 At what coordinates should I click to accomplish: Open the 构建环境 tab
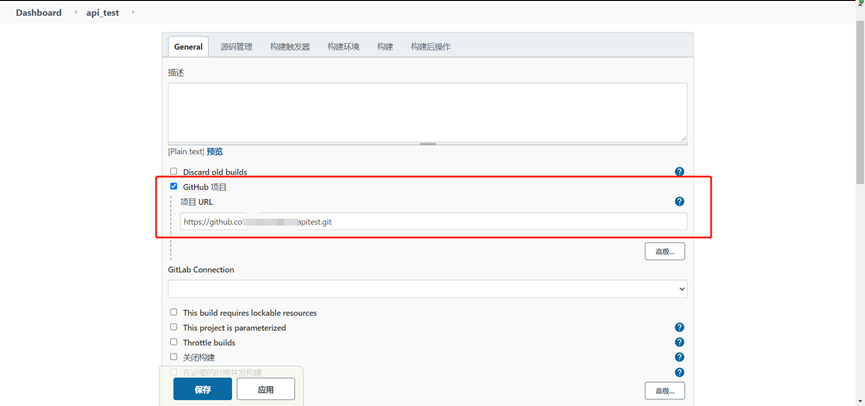344,47
